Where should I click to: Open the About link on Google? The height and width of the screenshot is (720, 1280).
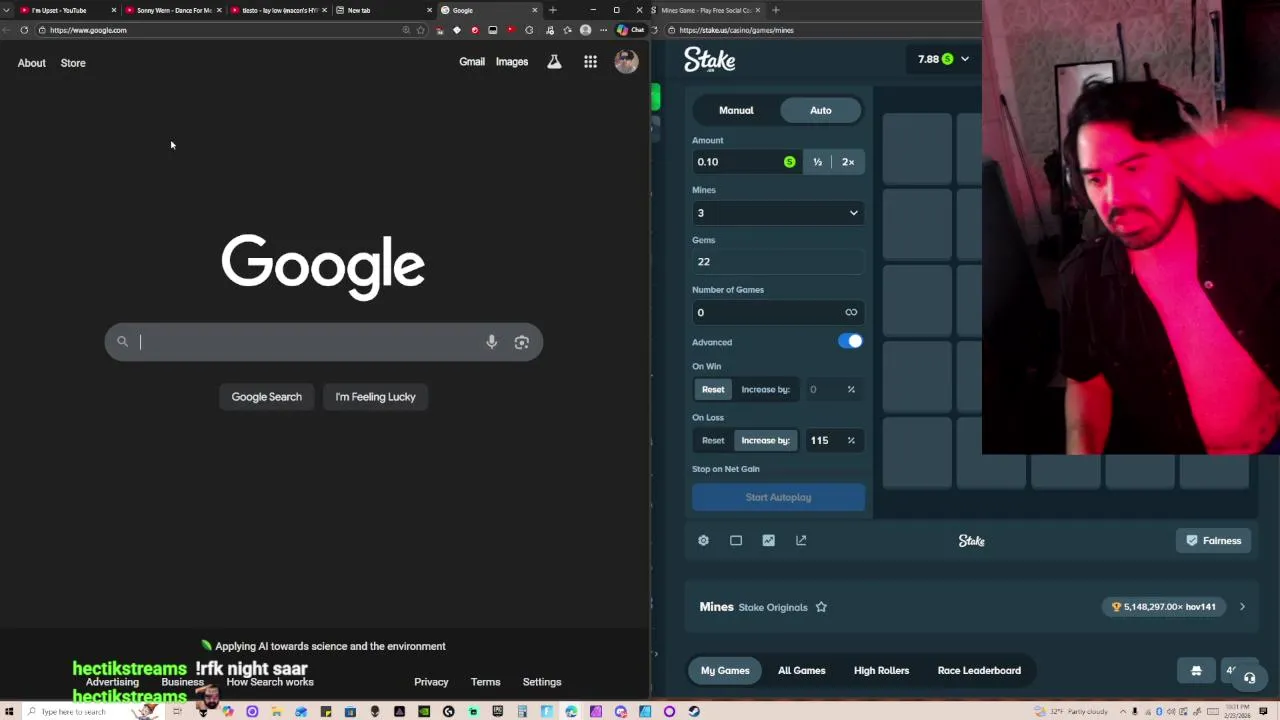(31, 63)
